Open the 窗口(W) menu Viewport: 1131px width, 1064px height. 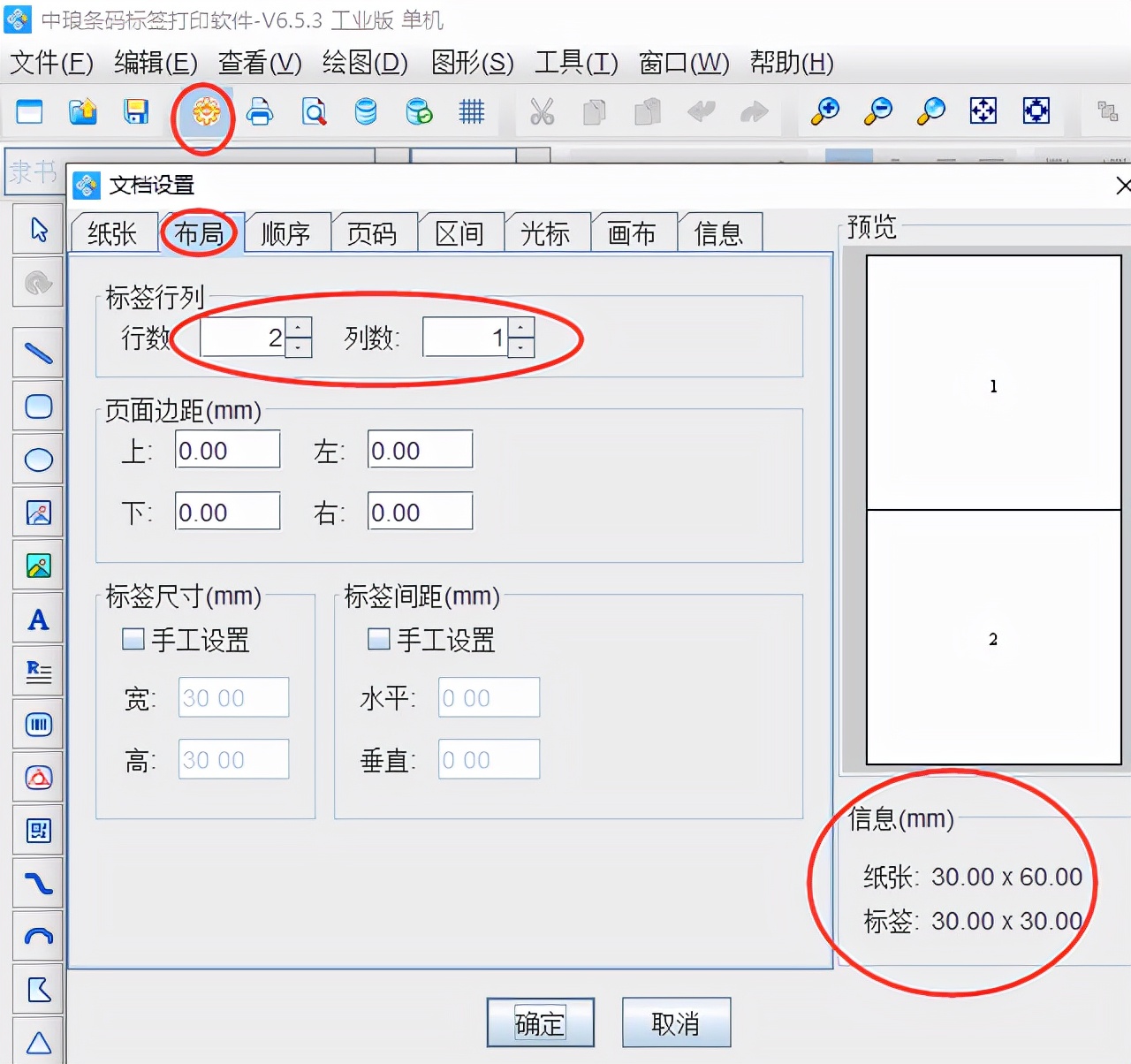(684, 63)
